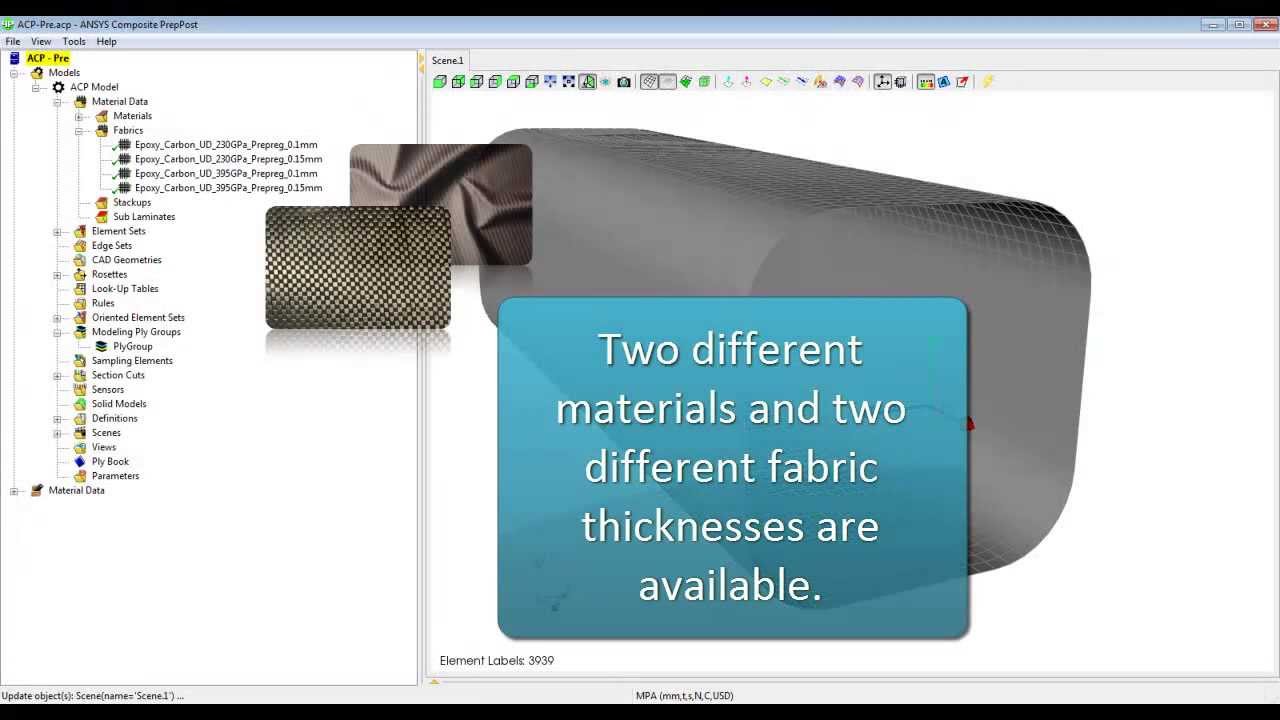Select the PlyGroup item
Screen dimensions: 1280x720
coord(132,347)
